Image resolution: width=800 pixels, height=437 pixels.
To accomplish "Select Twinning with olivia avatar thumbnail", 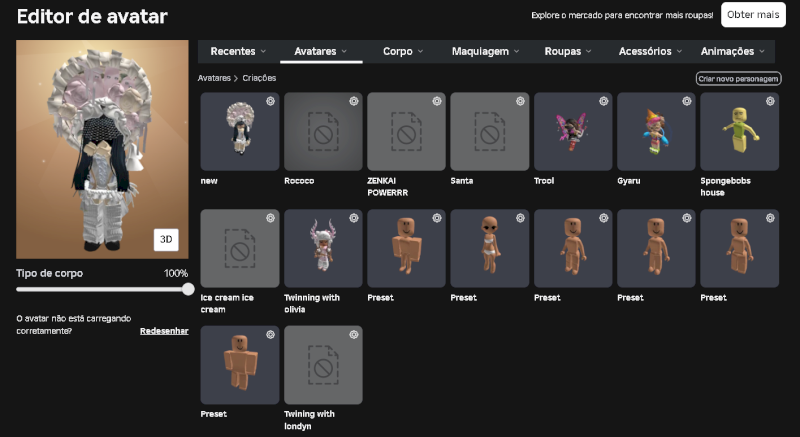I will [x=323, y=248].
